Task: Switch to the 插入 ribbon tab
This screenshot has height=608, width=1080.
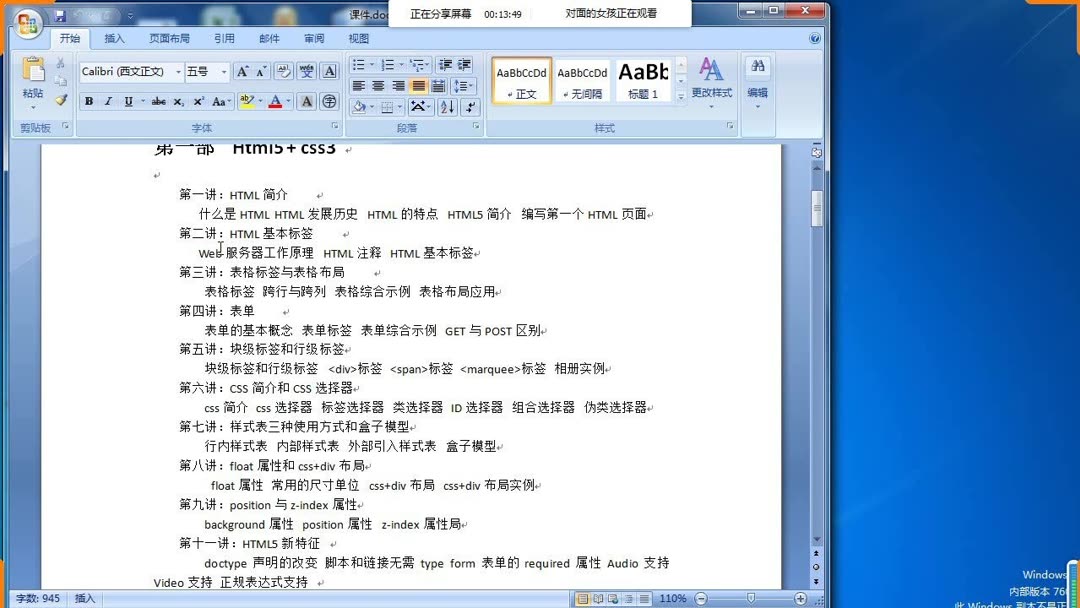Action: point(114,38)
